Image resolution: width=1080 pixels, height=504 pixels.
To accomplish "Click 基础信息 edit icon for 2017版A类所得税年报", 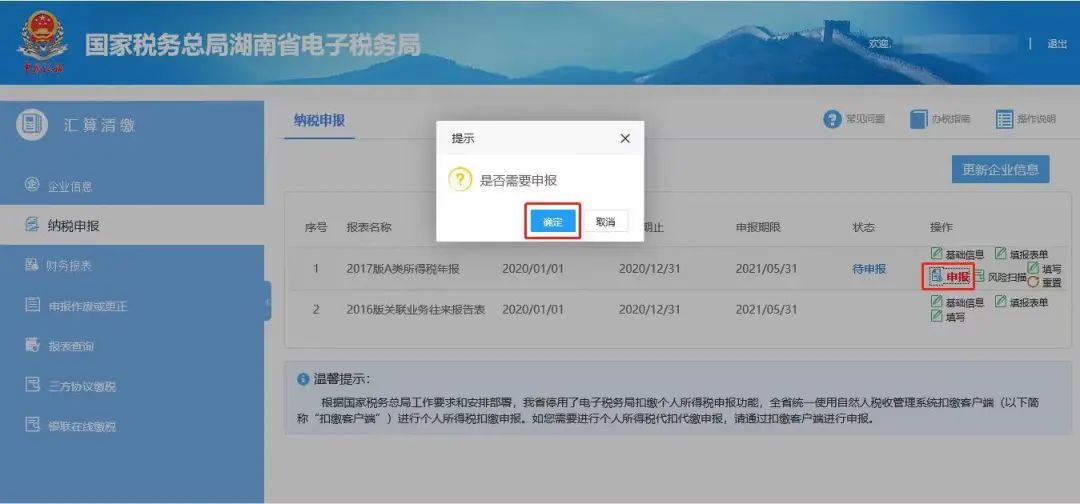I will tap(936, 253).
